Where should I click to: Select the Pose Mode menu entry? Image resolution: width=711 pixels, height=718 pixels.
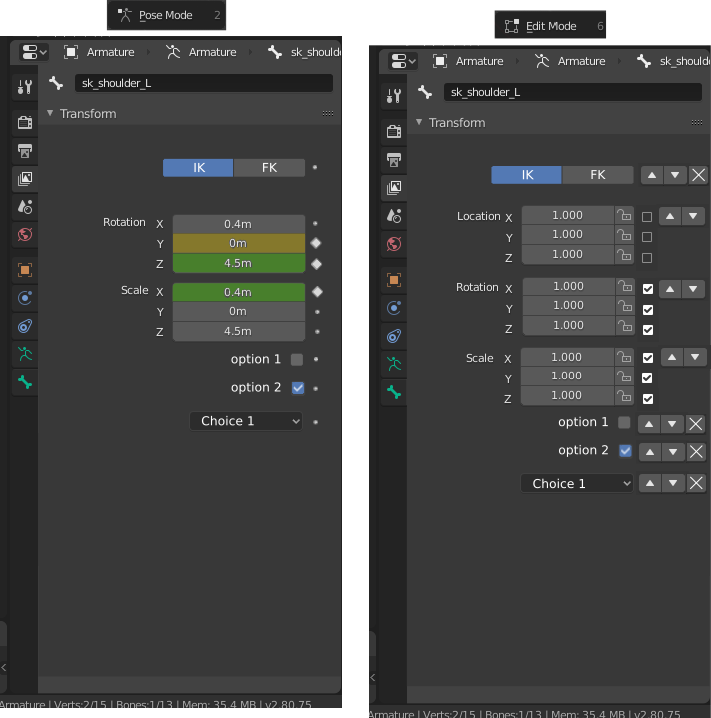[166, 15]
